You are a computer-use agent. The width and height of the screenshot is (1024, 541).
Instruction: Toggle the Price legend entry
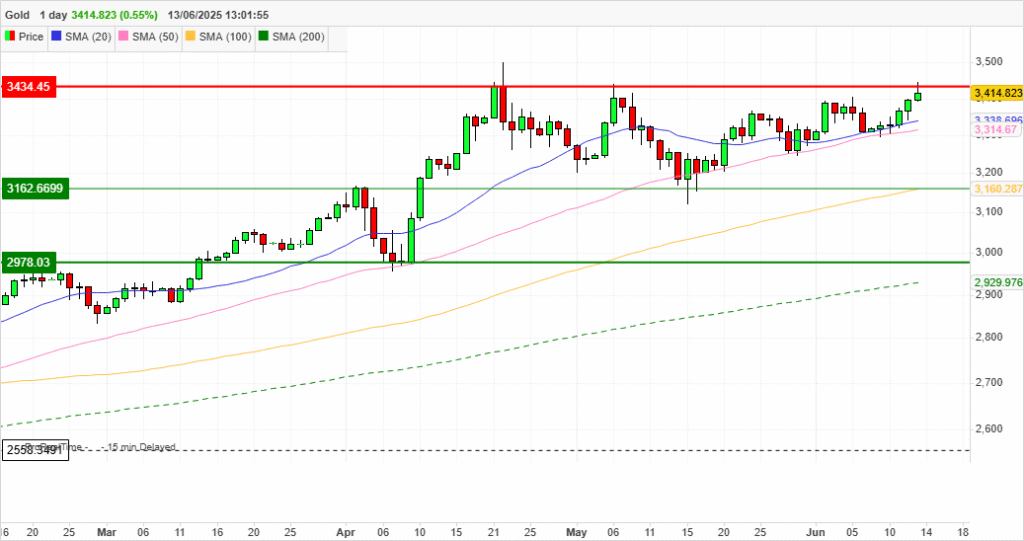tap(24, 37)
